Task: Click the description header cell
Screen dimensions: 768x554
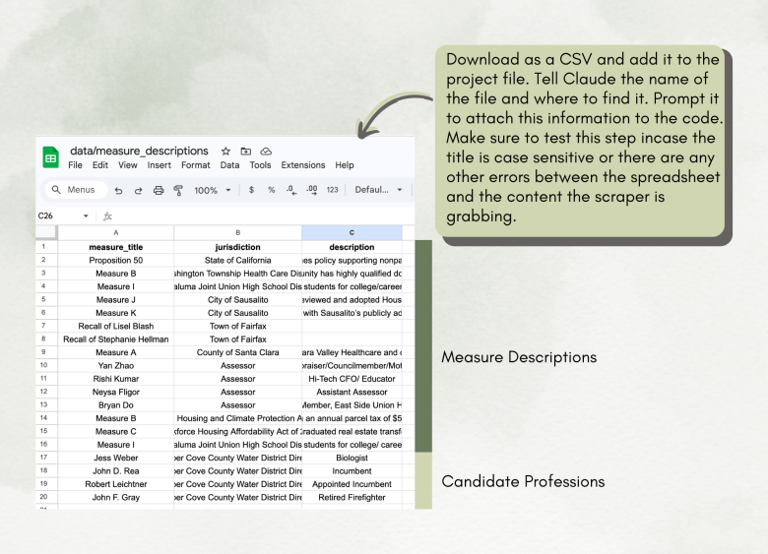Action: [352, 247]
